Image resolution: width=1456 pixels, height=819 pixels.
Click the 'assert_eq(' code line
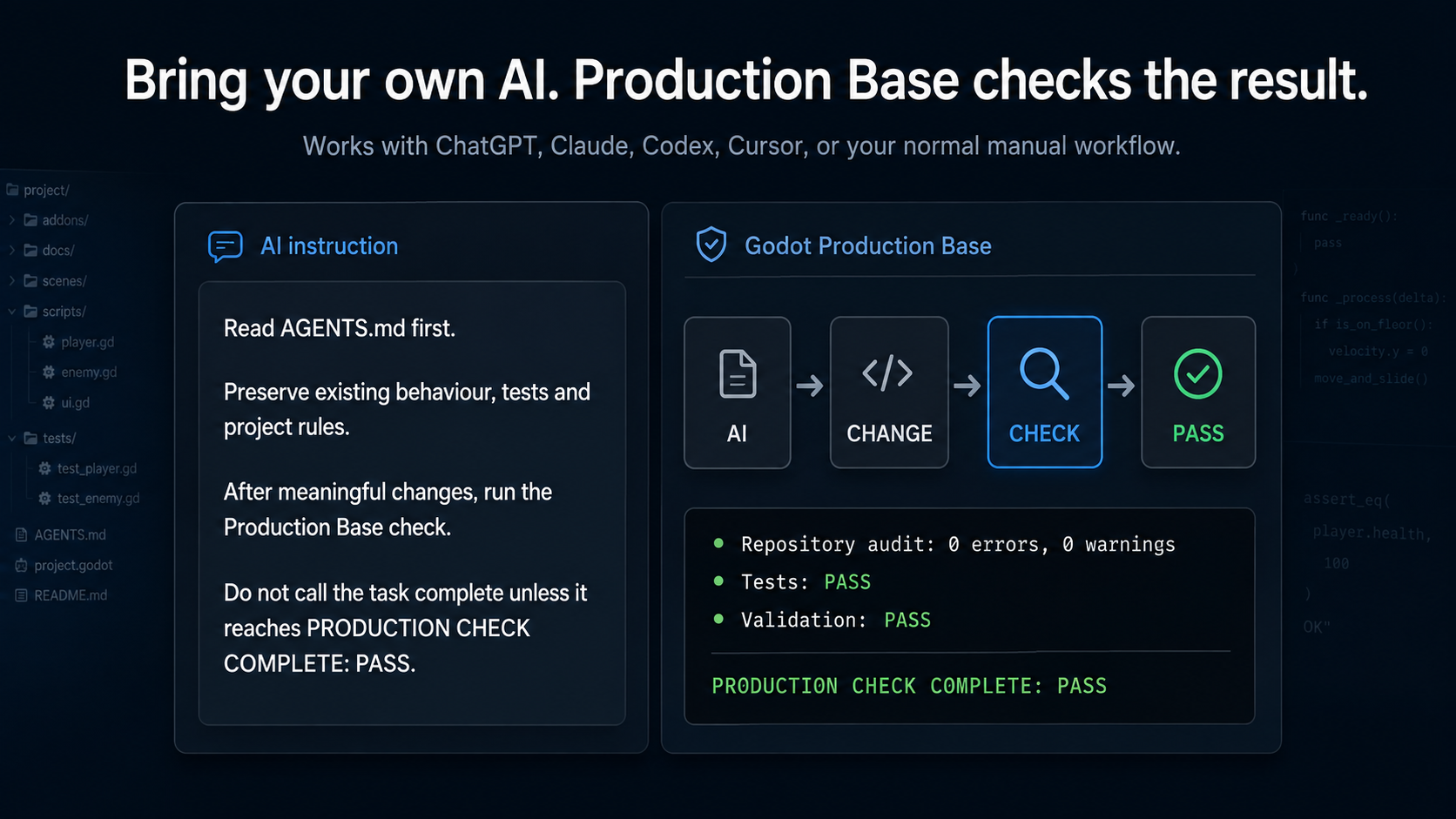[1347, 500]
